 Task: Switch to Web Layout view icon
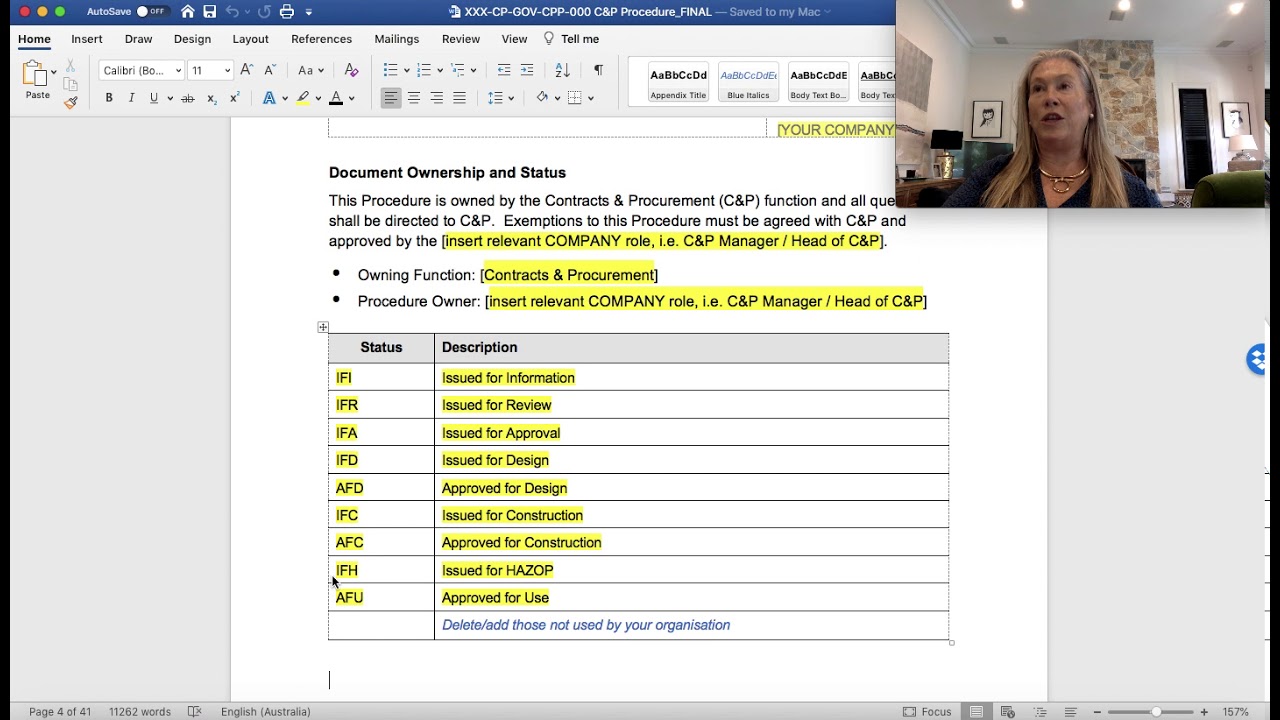pyautogui.click(x=1008, y=712)
